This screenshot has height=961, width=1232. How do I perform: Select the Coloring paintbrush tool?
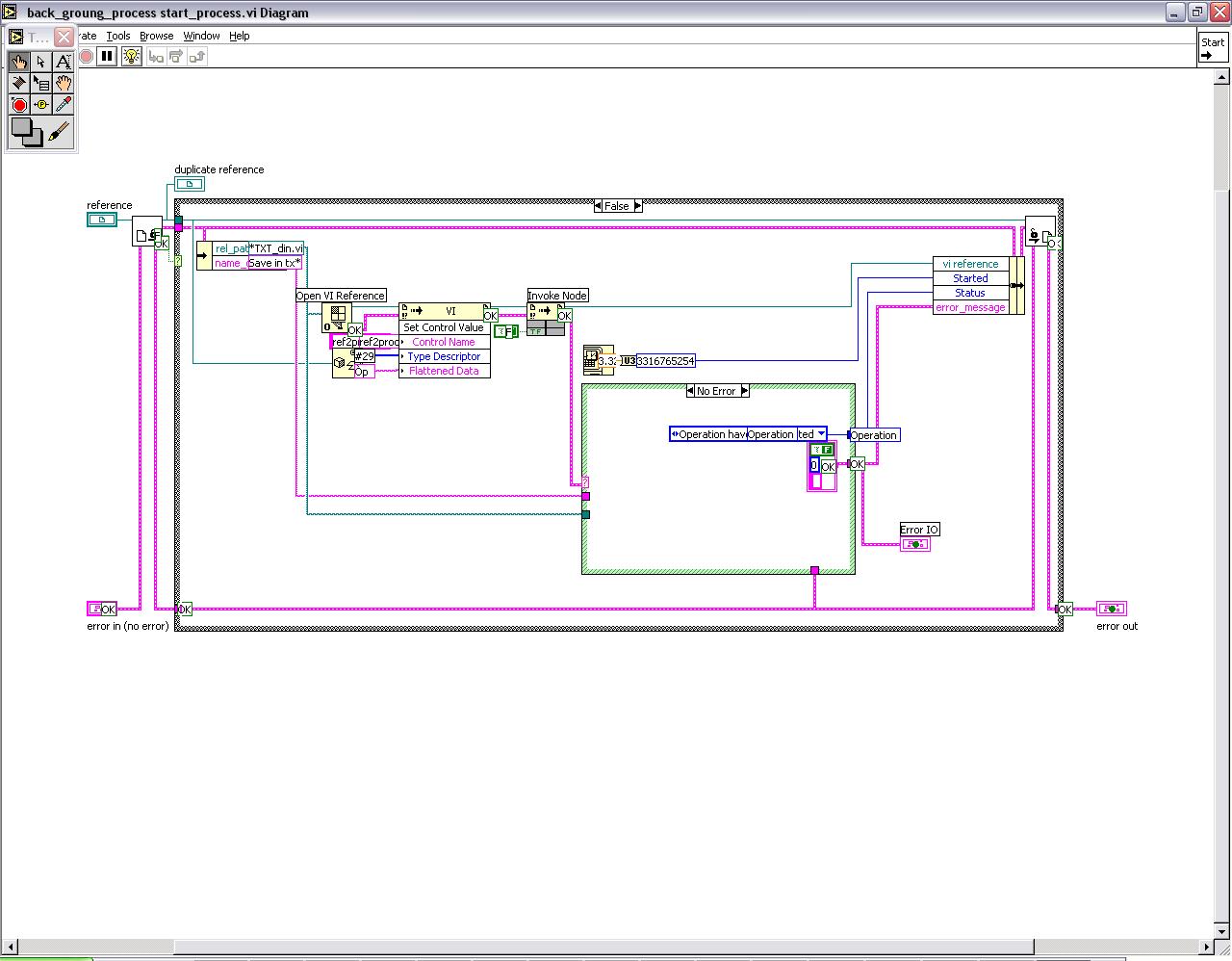point(60,132)
